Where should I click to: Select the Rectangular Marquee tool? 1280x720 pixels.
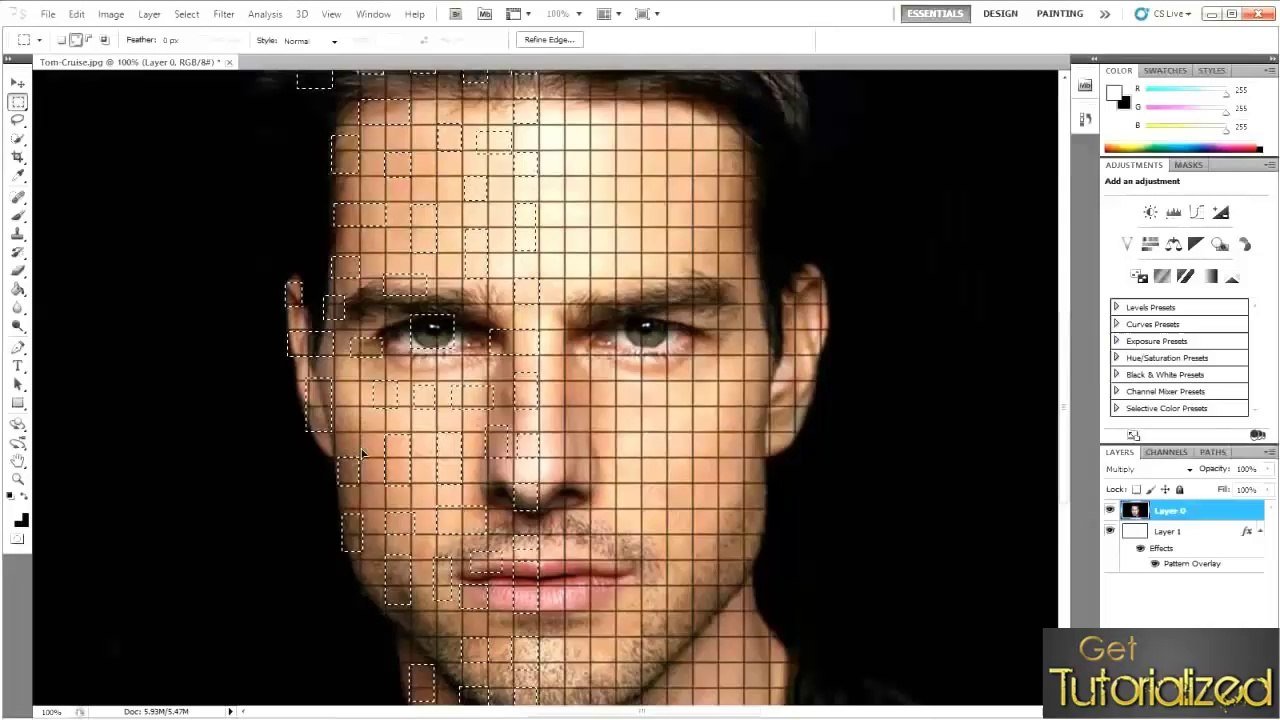click(x=18, y=102)
